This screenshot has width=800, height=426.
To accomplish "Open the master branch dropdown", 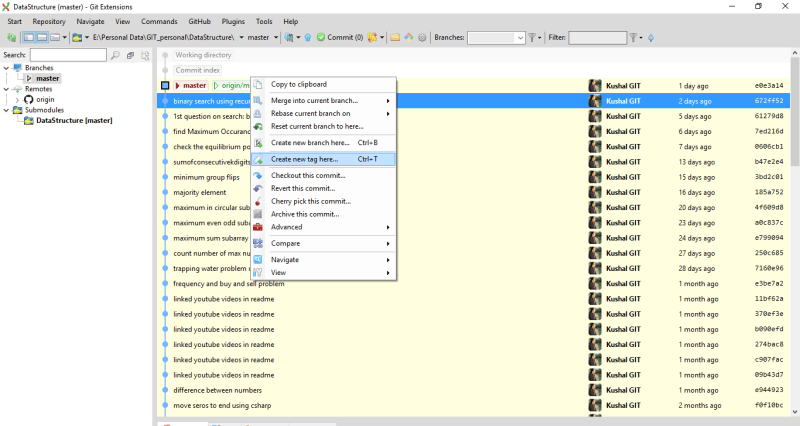I will pos(276,37).
